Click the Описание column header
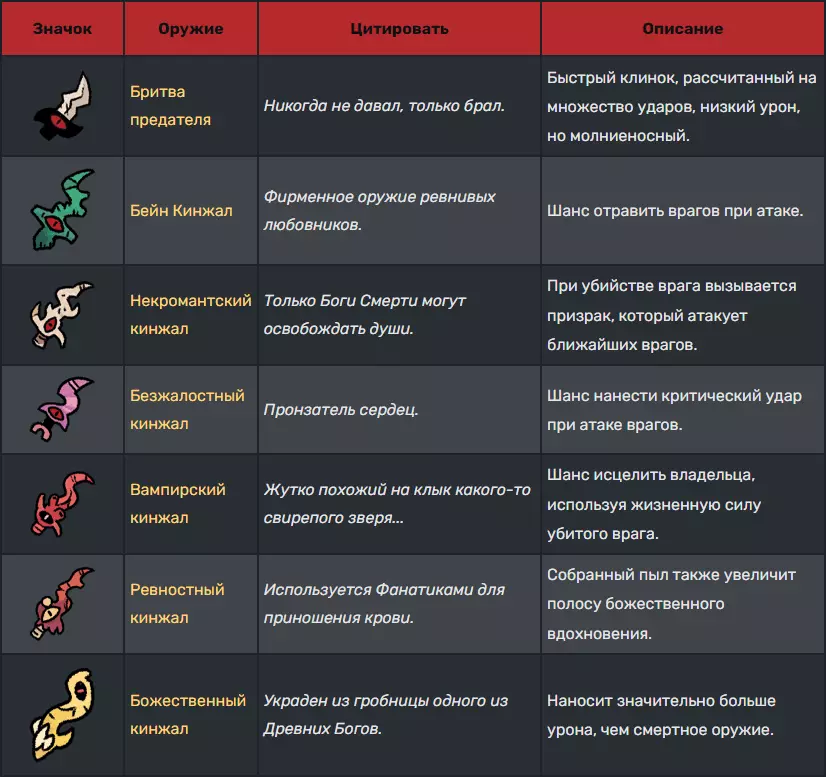Viewport: 826px width, 777px height. coord(682,29)
